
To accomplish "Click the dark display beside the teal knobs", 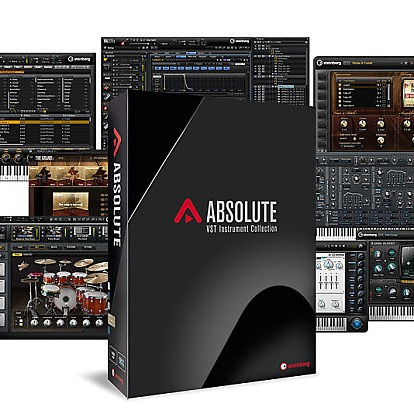I will click(407, 261).
